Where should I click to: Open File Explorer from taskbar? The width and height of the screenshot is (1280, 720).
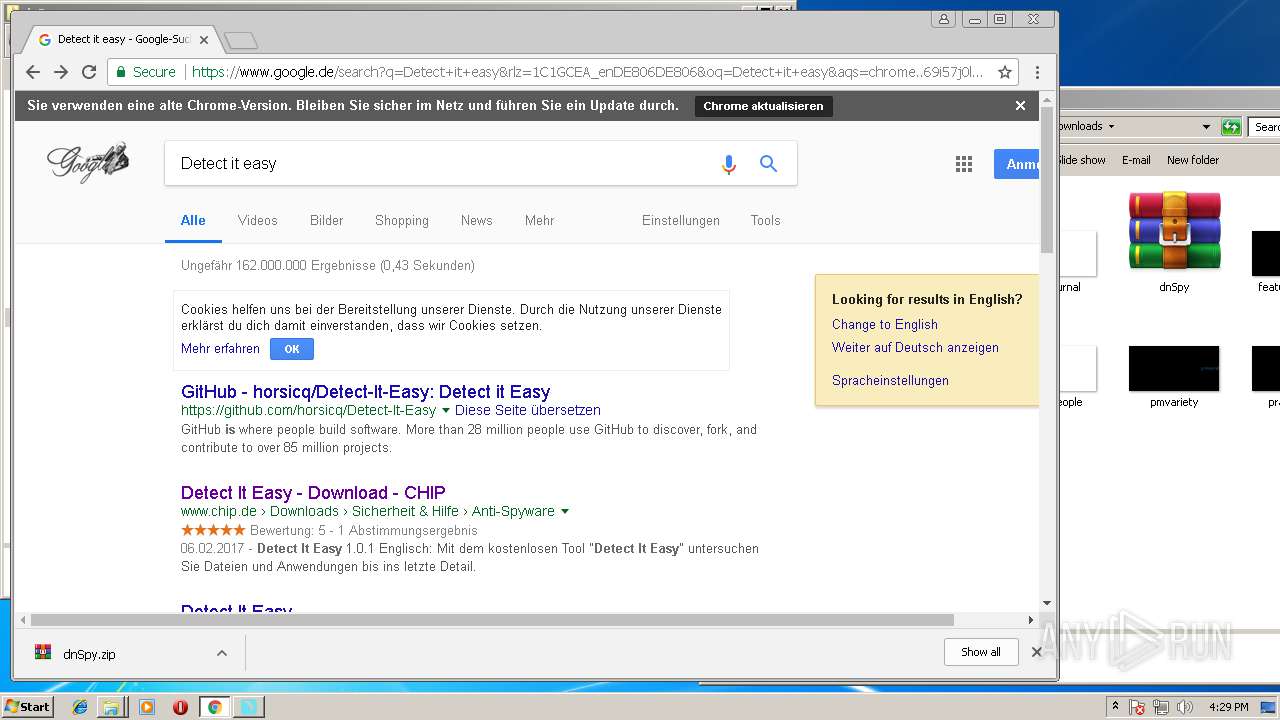111,707
